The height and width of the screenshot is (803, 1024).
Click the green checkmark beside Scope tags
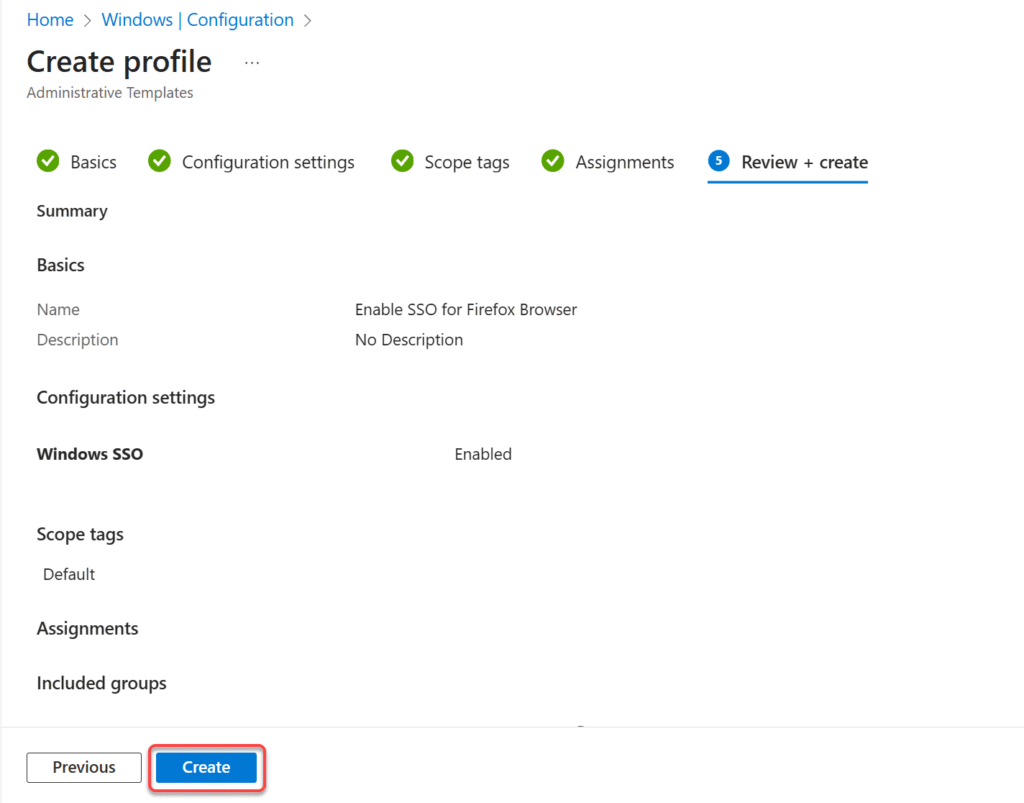(402, 161)
